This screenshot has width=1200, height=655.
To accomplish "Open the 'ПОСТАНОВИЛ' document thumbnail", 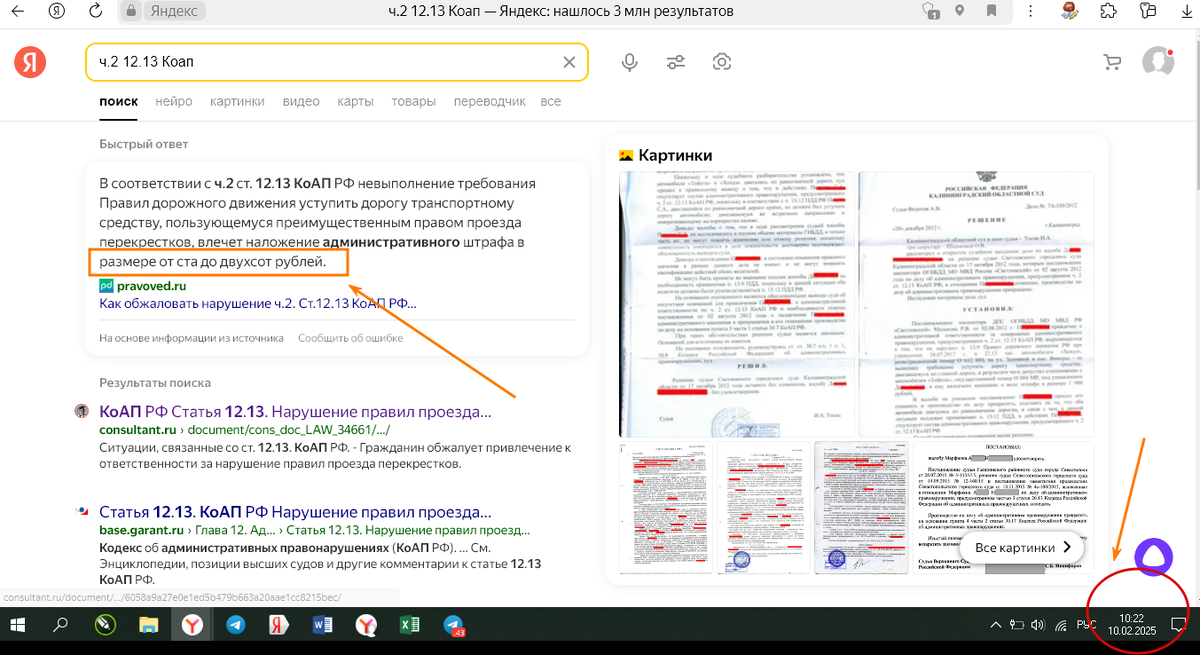I will [x=1005, y=508].
